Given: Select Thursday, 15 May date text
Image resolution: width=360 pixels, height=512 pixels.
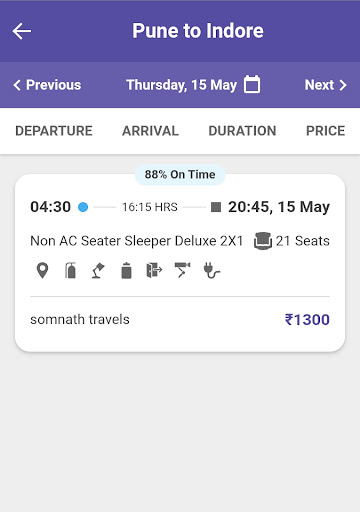Looking at the screenshot, I should pyautogui.click(x=181, y=85).
